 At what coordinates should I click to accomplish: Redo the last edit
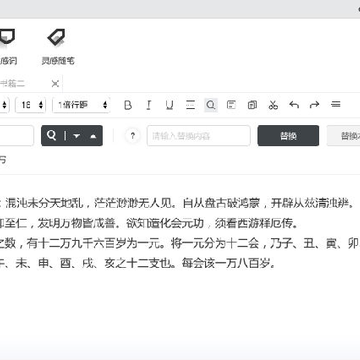[x=314, y=105]
